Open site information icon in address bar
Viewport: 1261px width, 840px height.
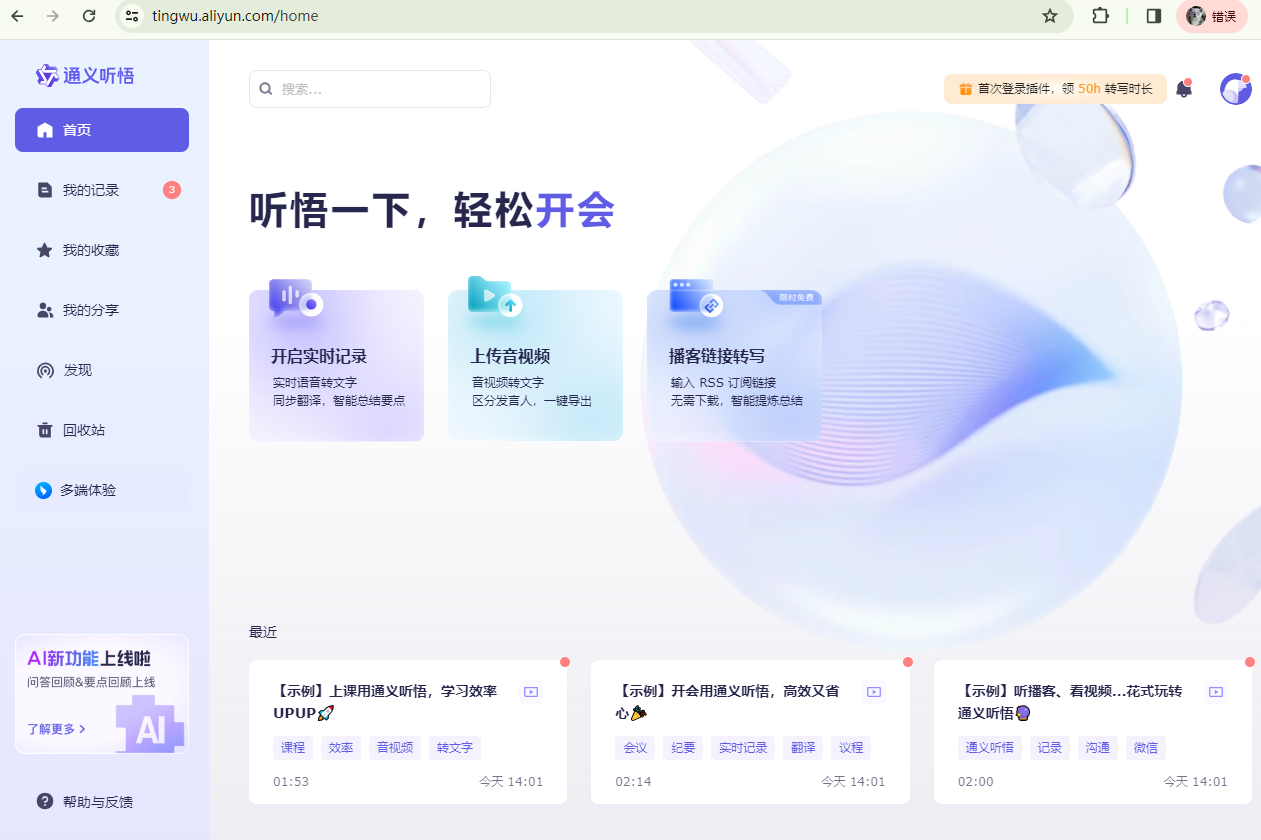coord(132,16)
